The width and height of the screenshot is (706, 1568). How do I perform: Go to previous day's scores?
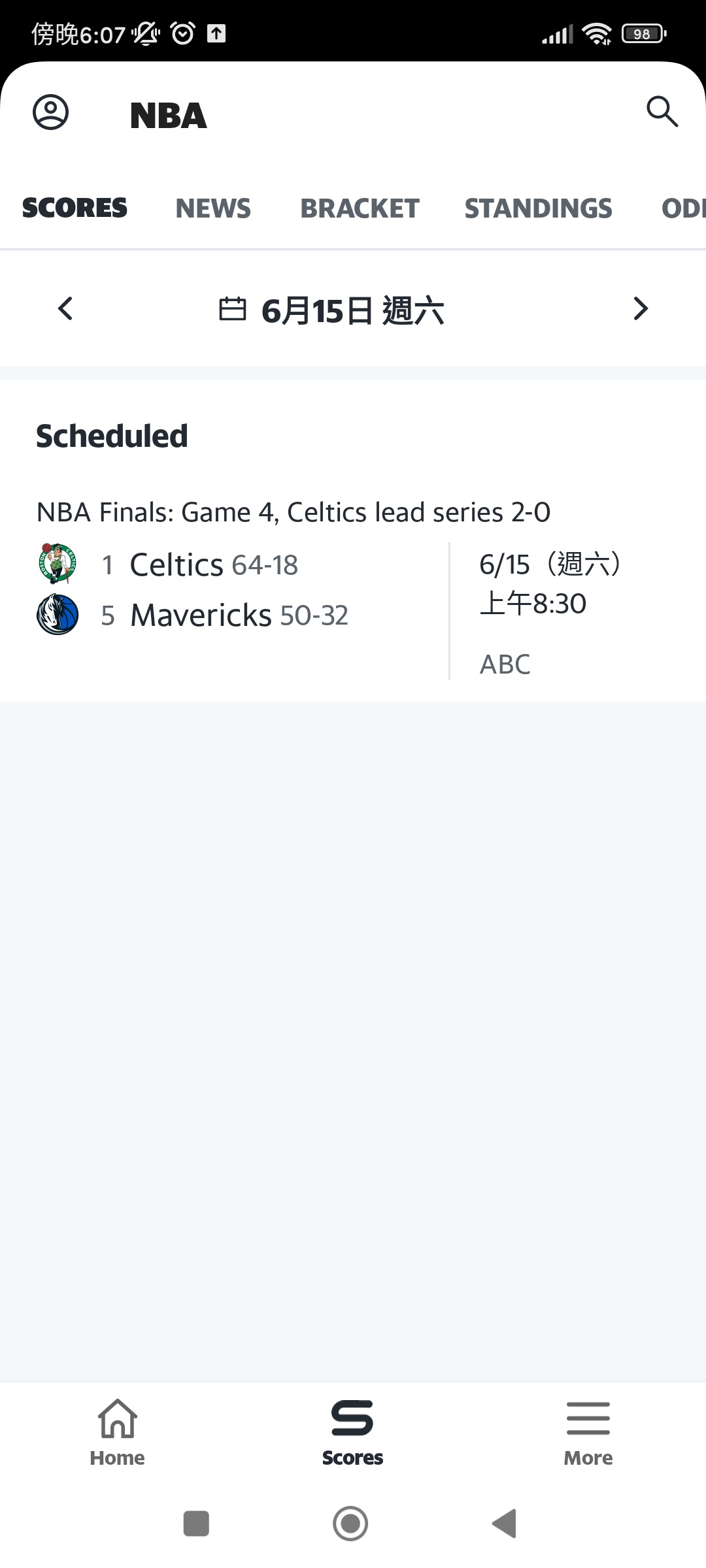pos(65,308)
